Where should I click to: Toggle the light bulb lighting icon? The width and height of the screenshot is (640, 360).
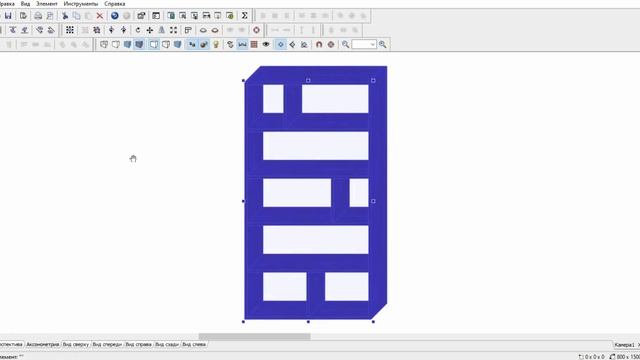coord(216,44)
